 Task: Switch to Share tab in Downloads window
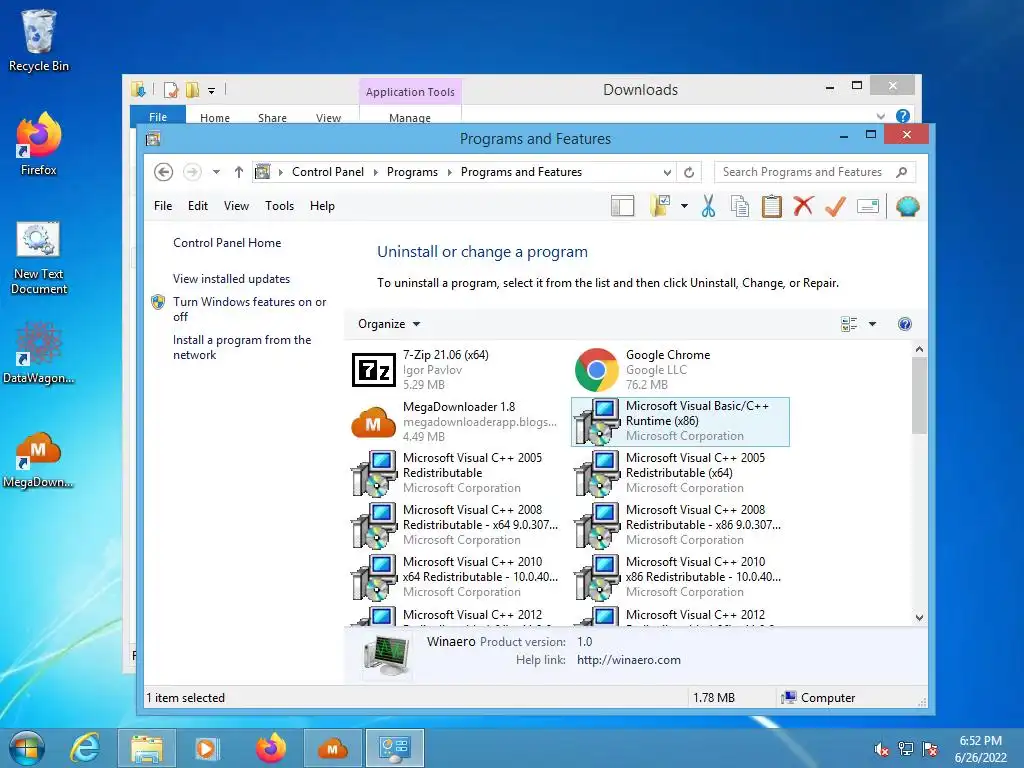coord(272,118)
